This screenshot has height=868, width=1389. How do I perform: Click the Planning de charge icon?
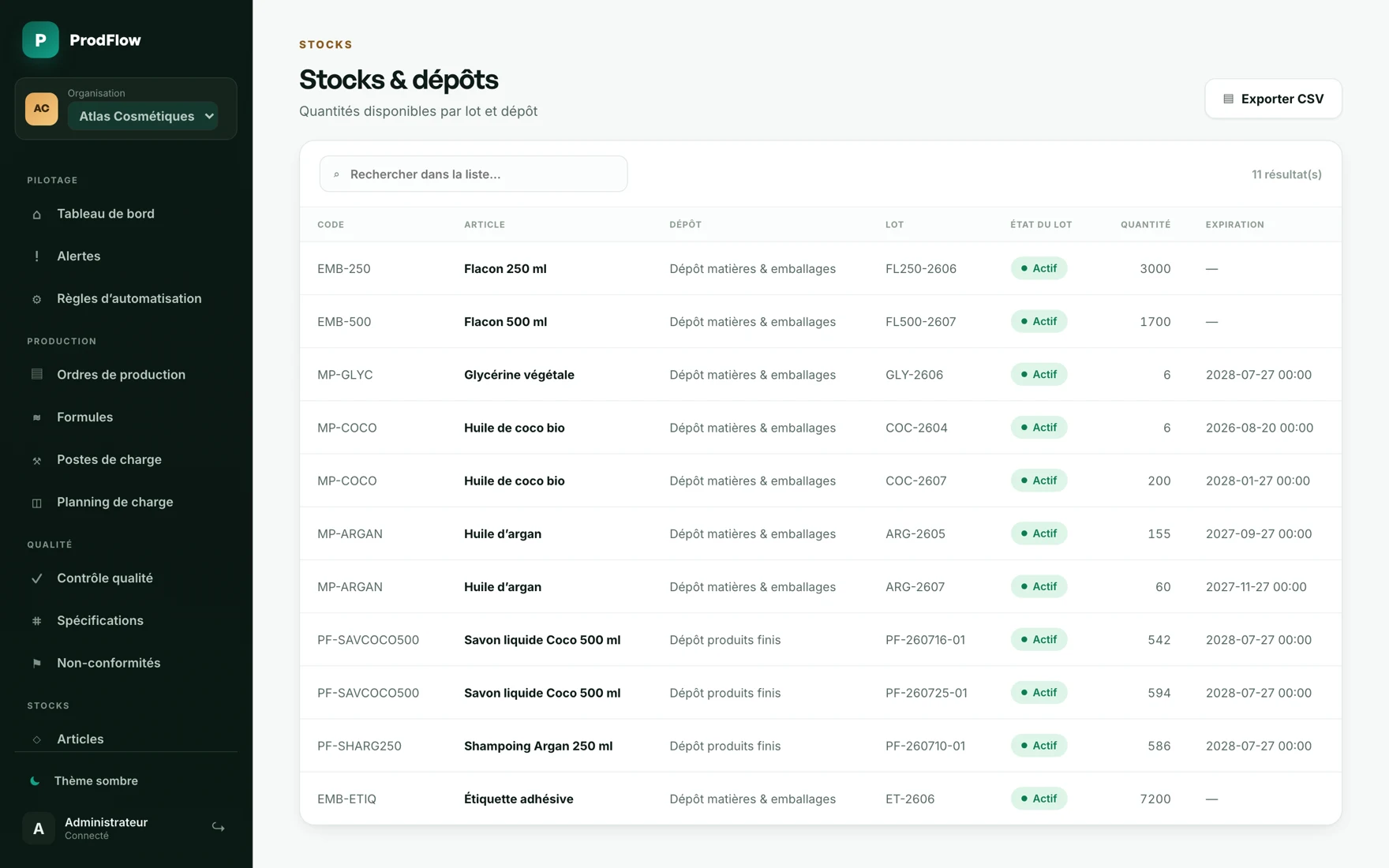pyautogui.click(x=36, y=503)
